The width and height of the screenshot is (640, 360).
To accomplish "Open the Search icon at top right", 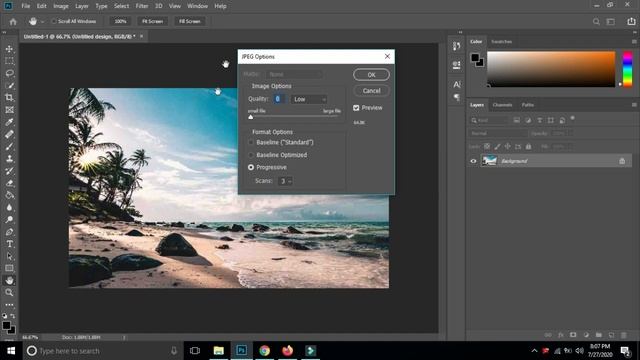I will (596, 22).
